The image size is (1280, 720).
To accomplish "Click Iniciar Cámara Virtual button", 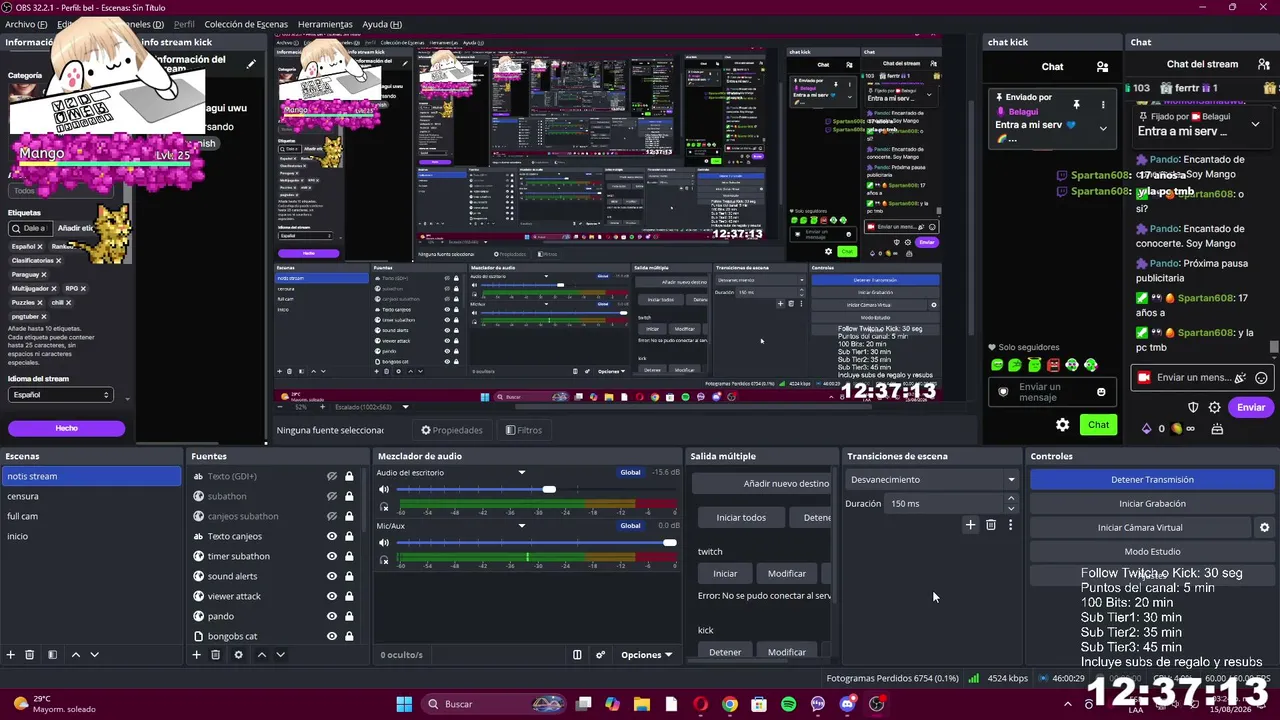I will (1140, 528).
